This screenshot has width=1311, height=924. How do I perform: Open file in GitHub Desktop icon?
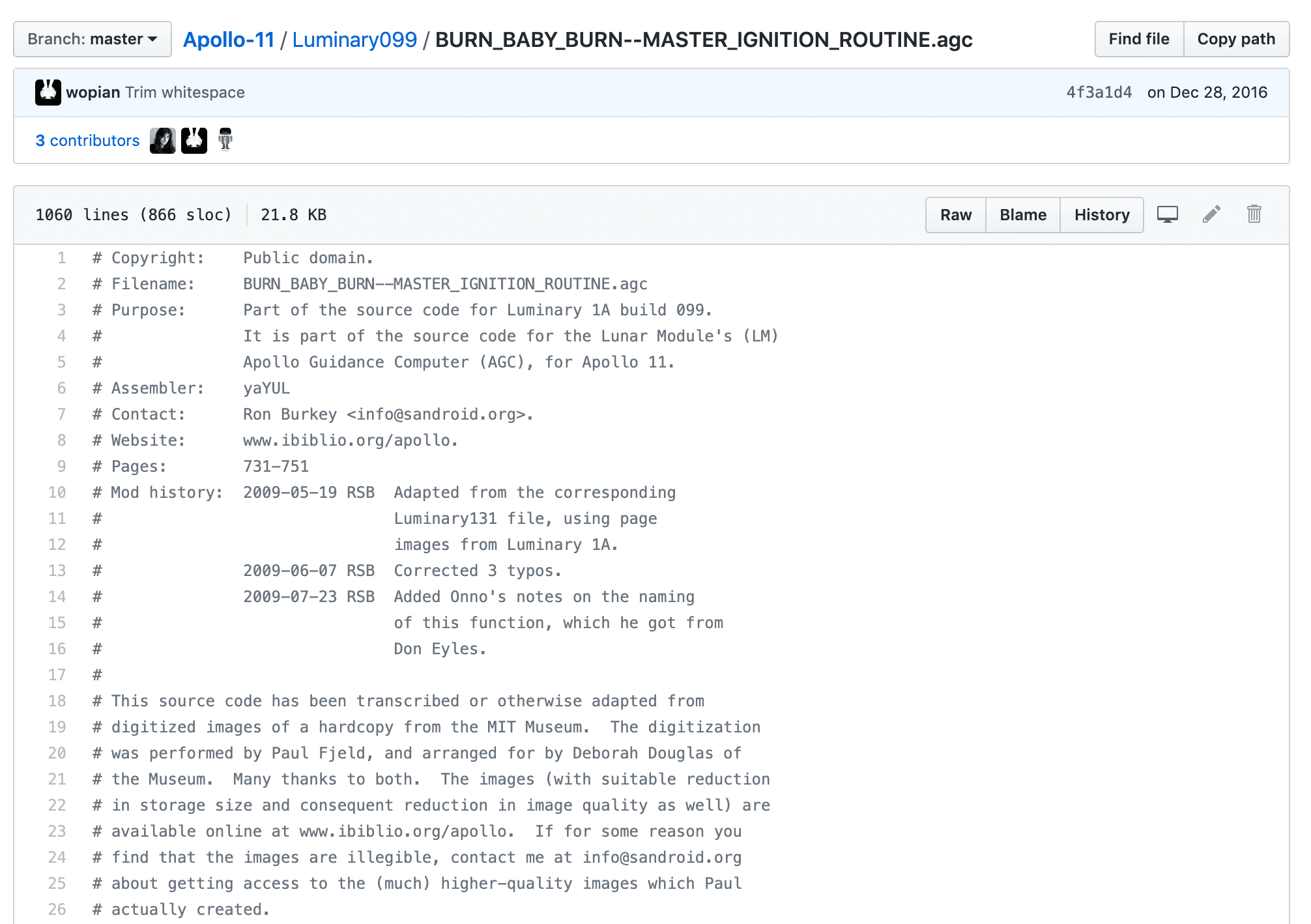(x=1167, y=214)
